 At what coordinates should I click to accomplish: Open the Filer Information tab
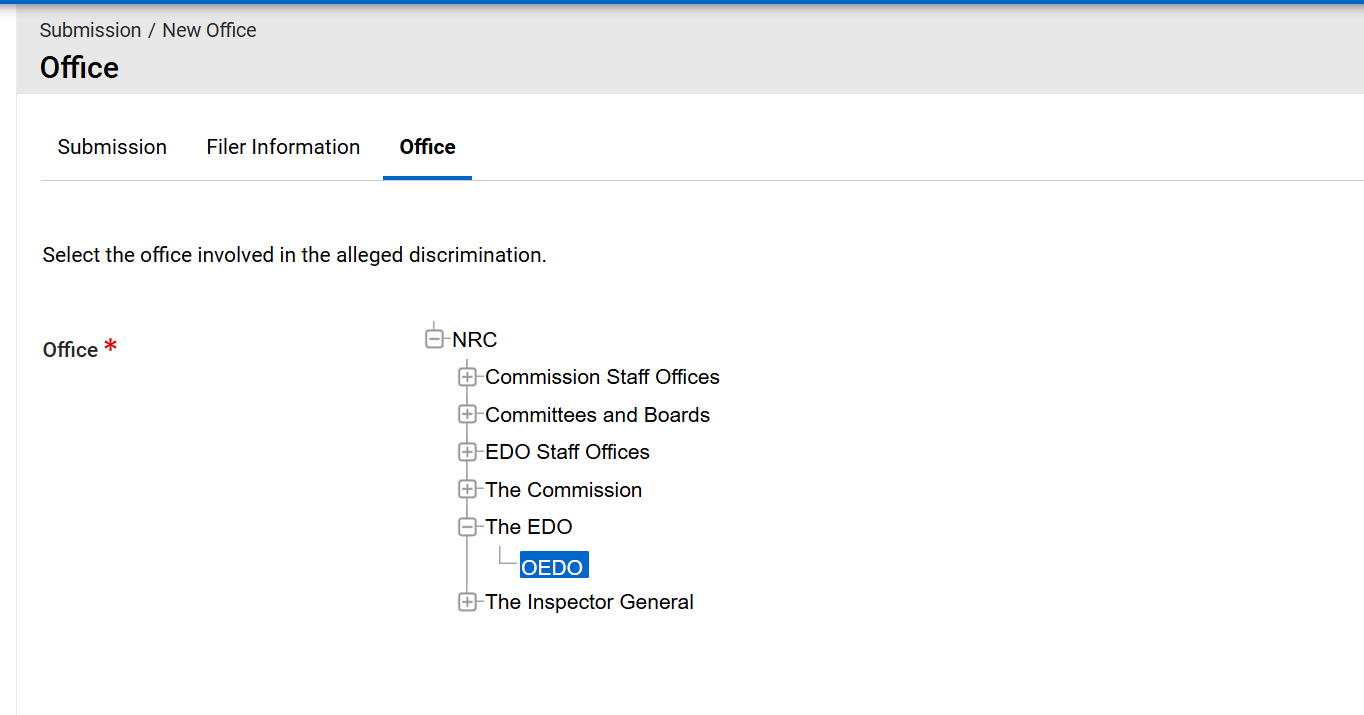(283, 147)
